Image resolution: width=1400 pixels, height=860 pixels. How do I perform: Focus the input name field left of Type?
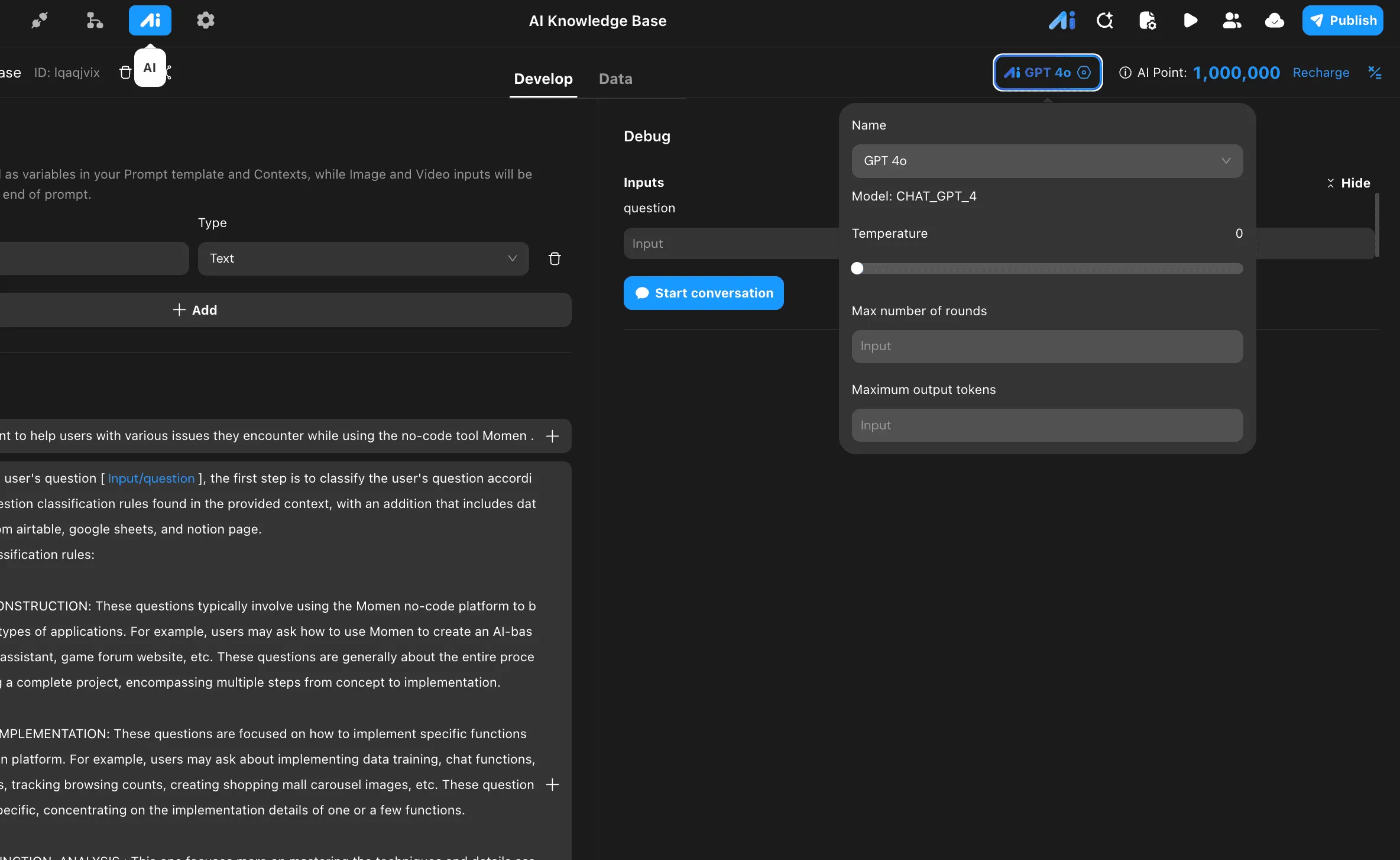point(95,258)
